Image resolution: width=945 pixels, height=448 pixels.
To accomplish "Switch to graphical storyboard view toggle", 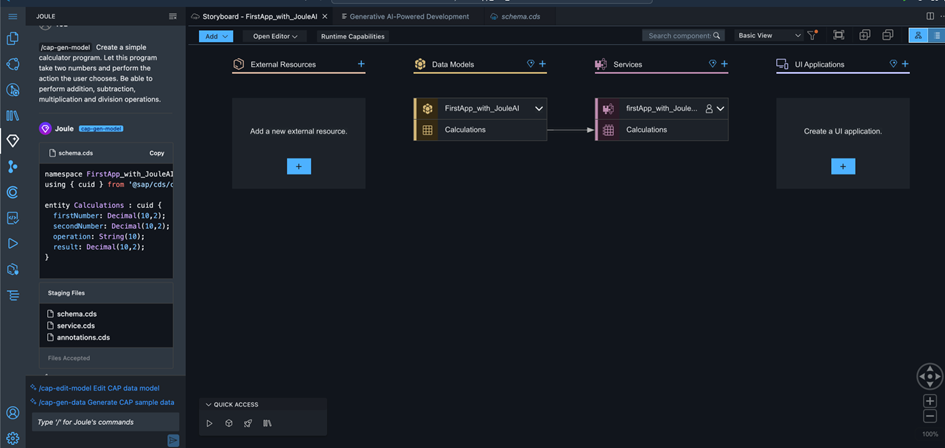I will tap(918, 36).
